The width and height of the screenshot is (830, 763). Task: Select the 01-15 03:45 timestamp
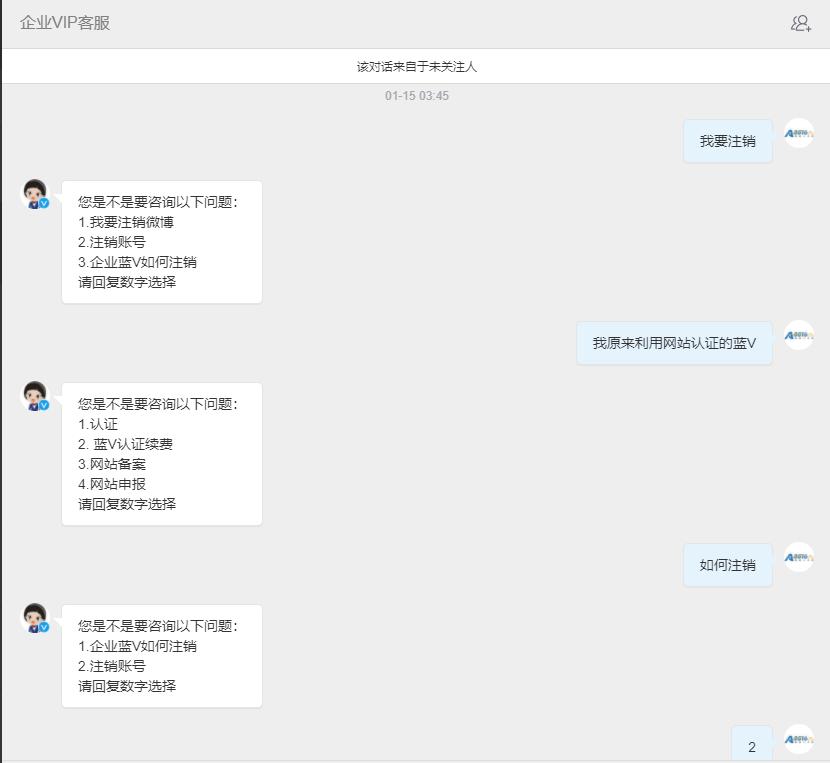pos(415,96)
